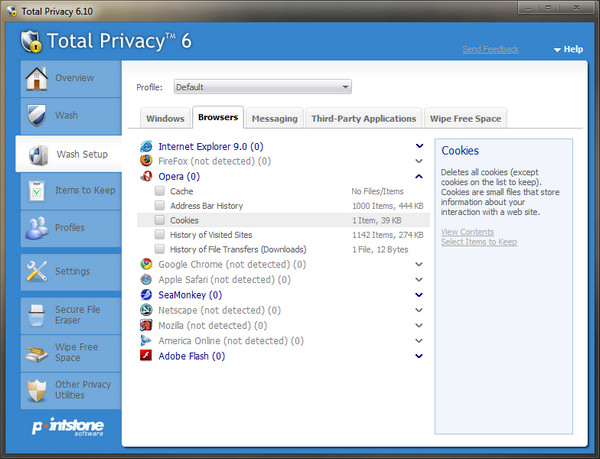Open Settings tools icon
This screenshot has width=600, height=459.
[x=36, y=271]
